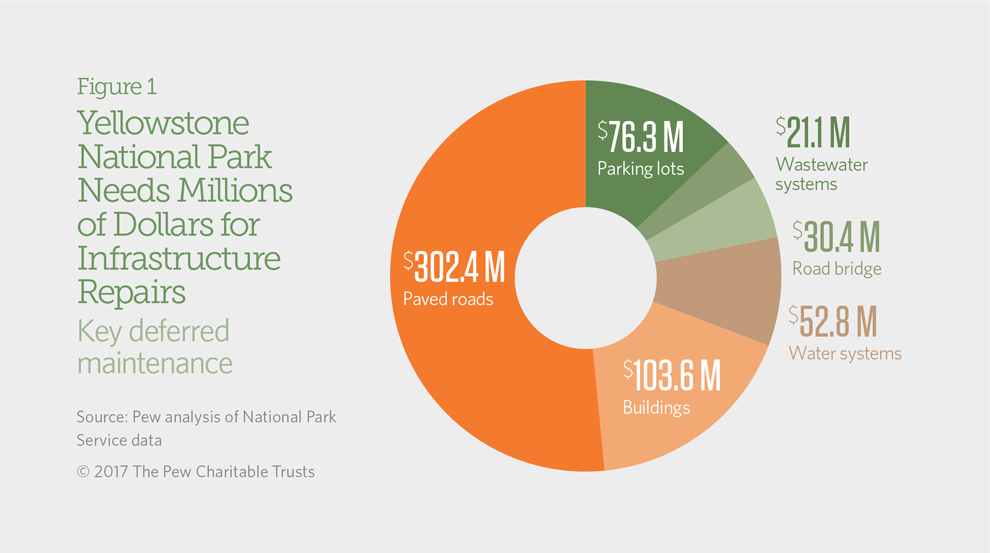Select the $76.3 M amount text
990x553 pixels.
point(642,137)
